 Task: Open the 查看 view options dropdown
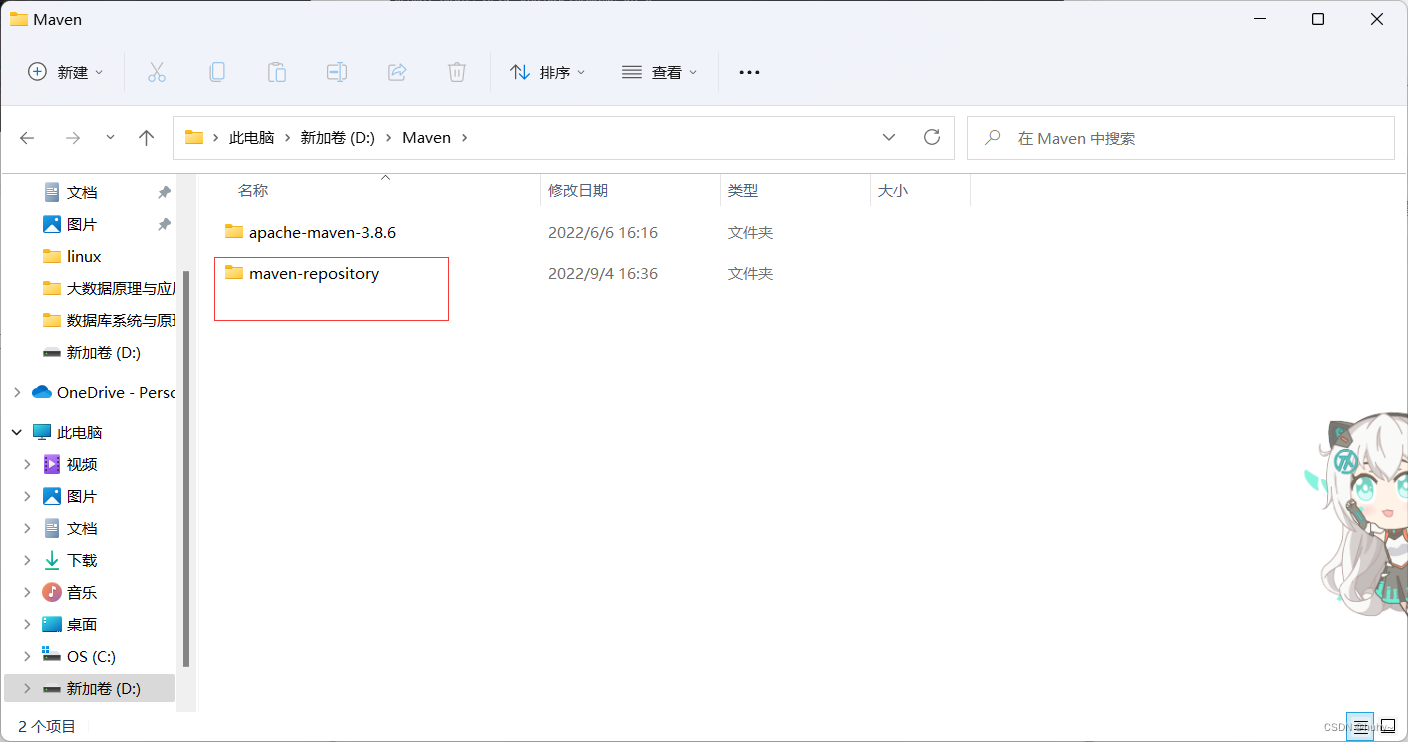coord(659,71)
